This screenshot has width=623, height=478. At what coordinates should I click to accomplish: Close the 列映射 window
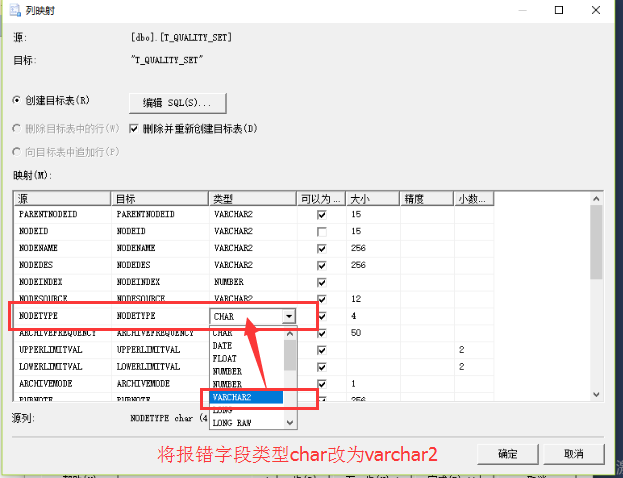point(596,10)
